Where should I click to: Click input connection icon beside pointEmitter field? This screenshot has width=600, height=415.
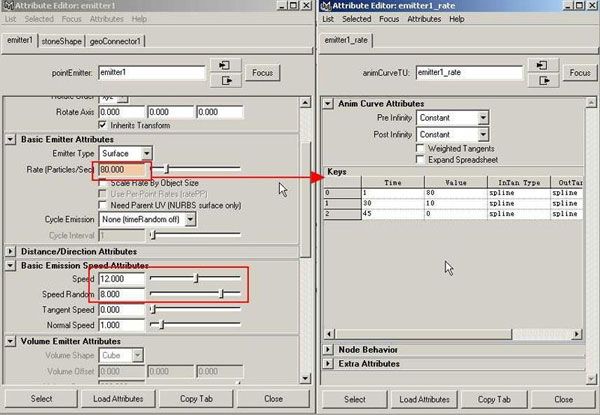(x=226, y=66)
